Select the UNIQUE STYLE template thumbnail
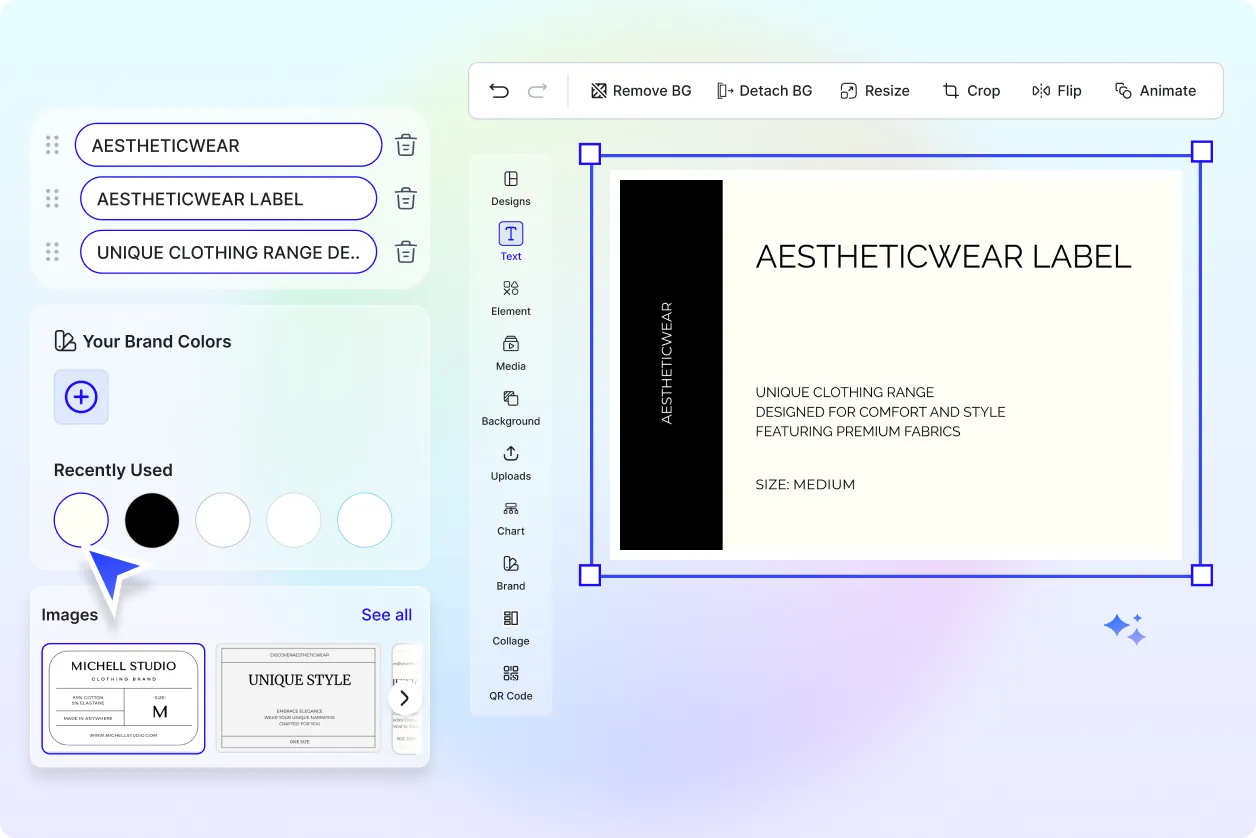This screenshot has width=1256, height=838. [297, 697]
